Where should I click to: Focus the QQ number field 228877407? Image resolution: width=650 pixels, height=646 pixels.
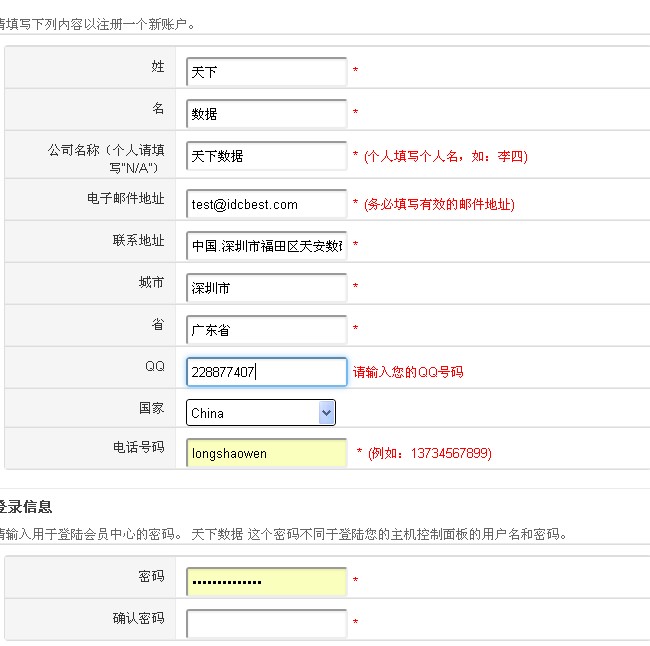(266, 372)
